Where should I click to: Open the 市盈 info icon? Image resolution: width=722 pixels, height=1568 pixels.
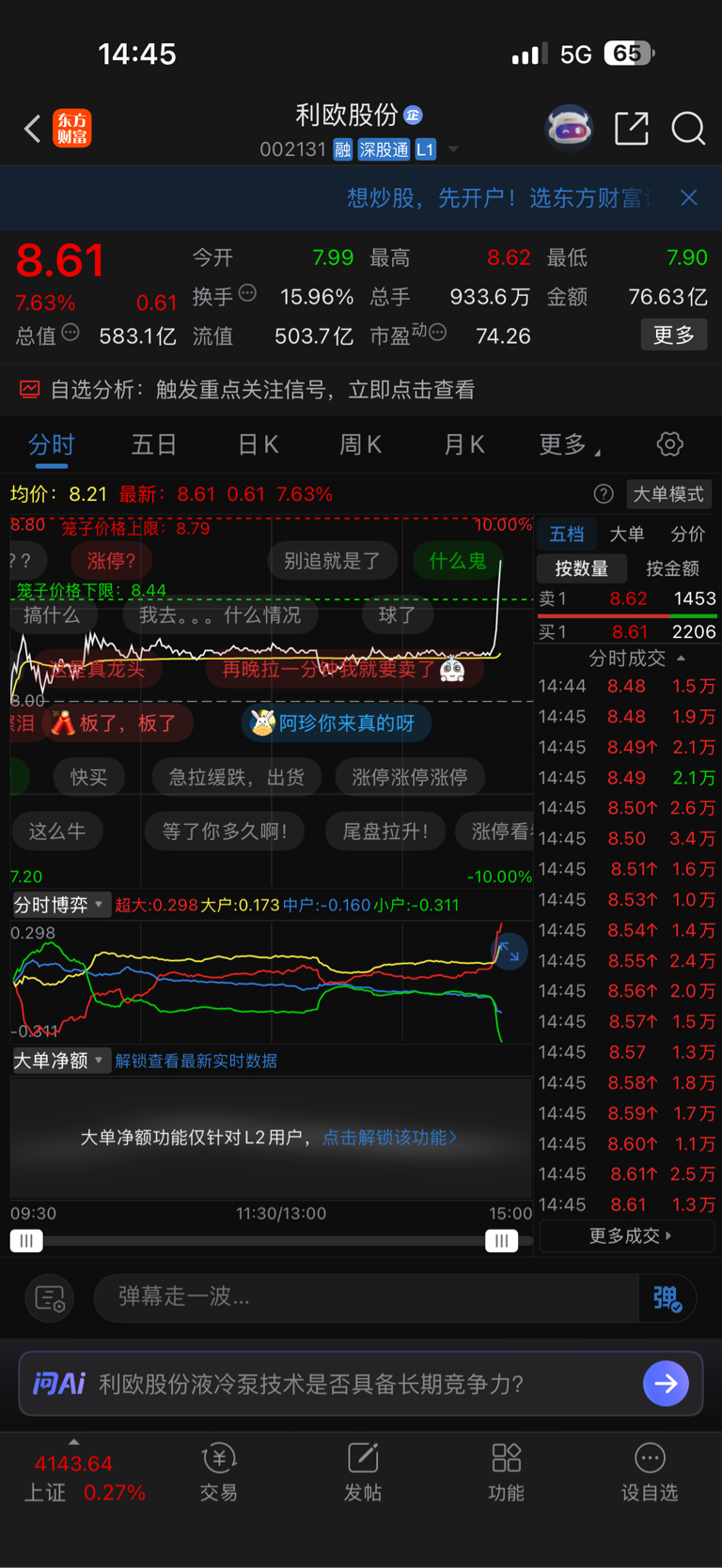click(437, 333)
